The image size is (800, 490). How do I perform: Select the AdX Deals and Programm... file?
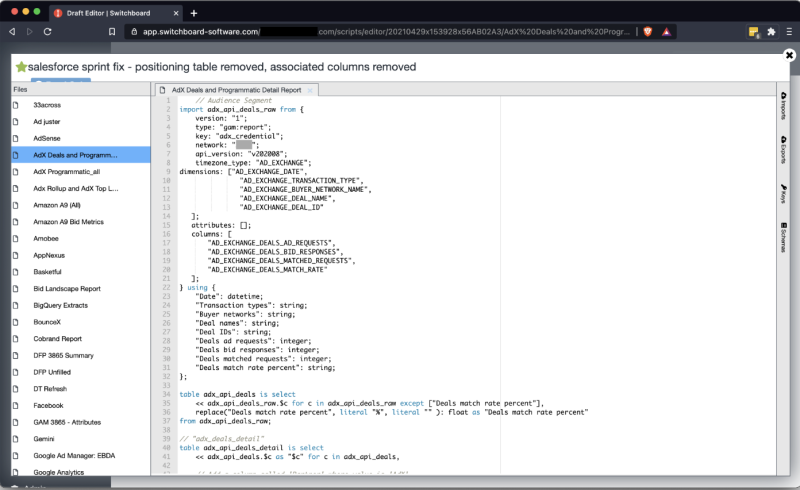tap(81, 155)
